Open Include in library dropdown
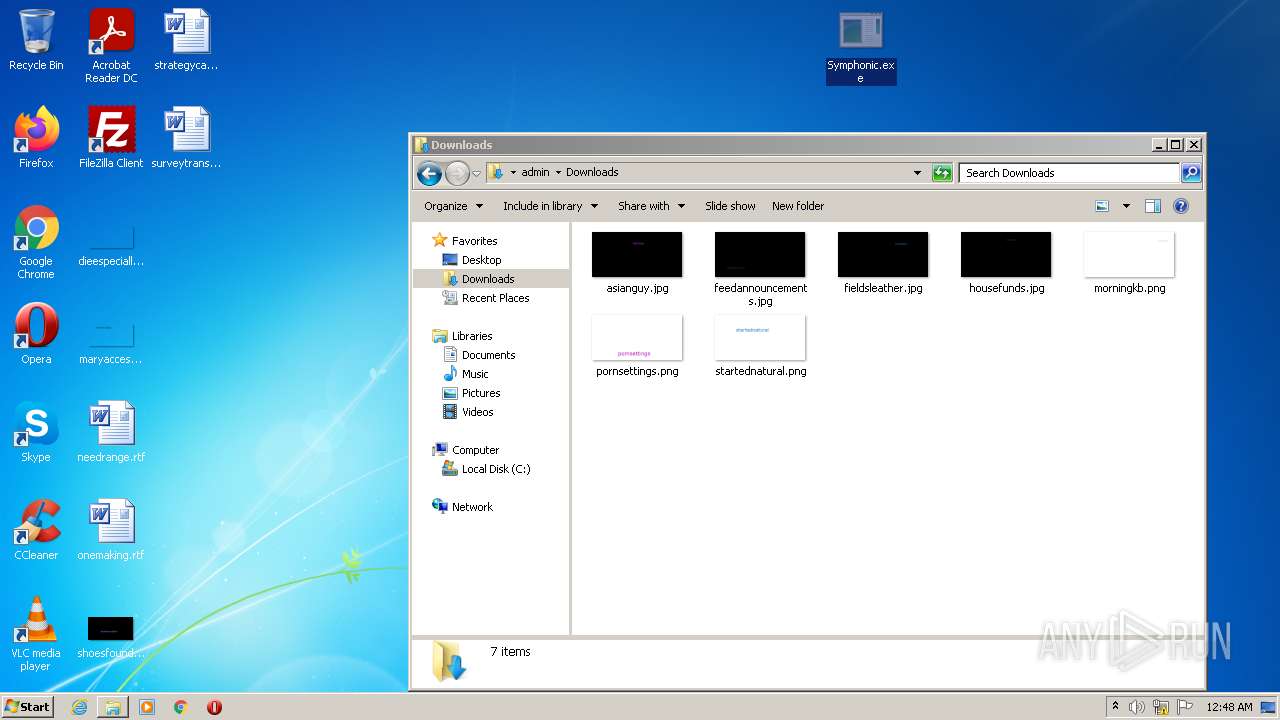This screenshot has width=1280, height=720. click(550, 206)
